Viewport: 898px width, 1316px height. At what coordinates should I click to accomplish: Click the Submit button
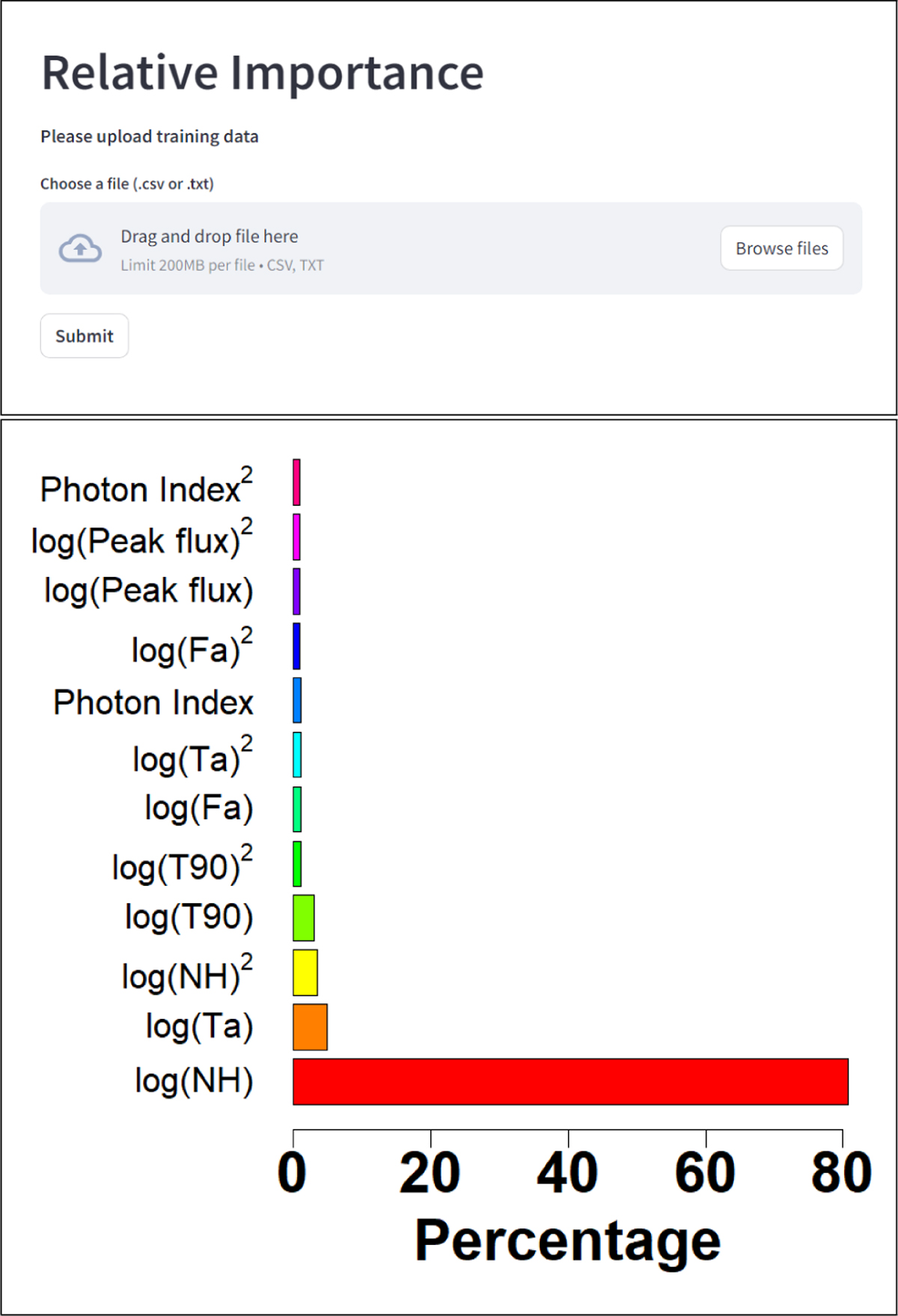click(x=84, y=336)
